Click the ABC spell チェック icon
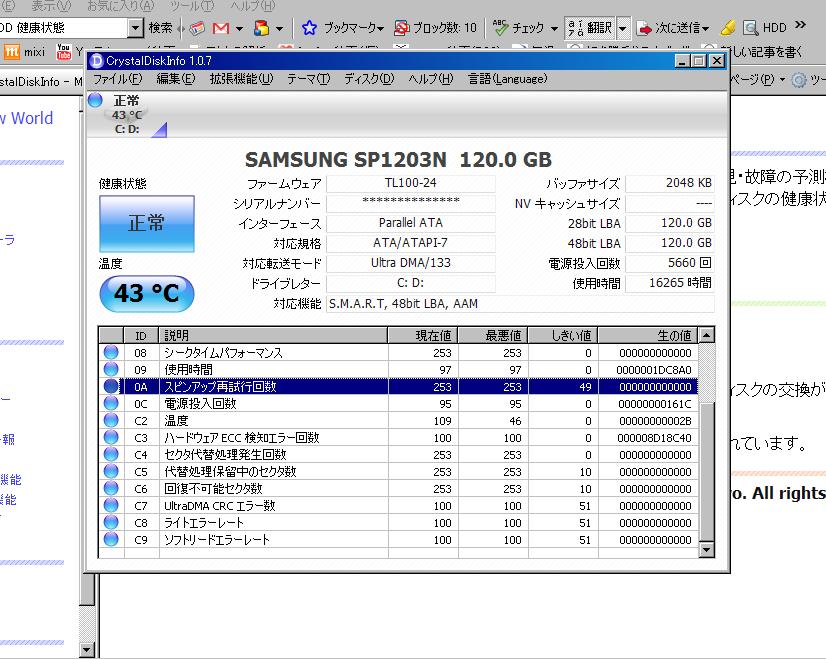826x659 pixels. pyautogui.click(x=500, y=27)
